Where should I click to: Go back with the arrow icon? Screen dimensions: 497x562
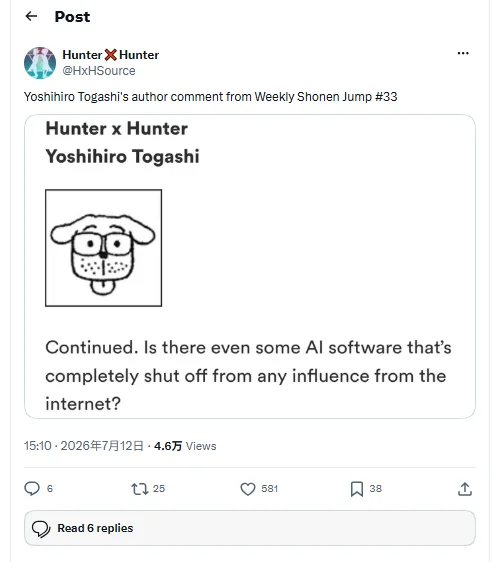point(32,16)
